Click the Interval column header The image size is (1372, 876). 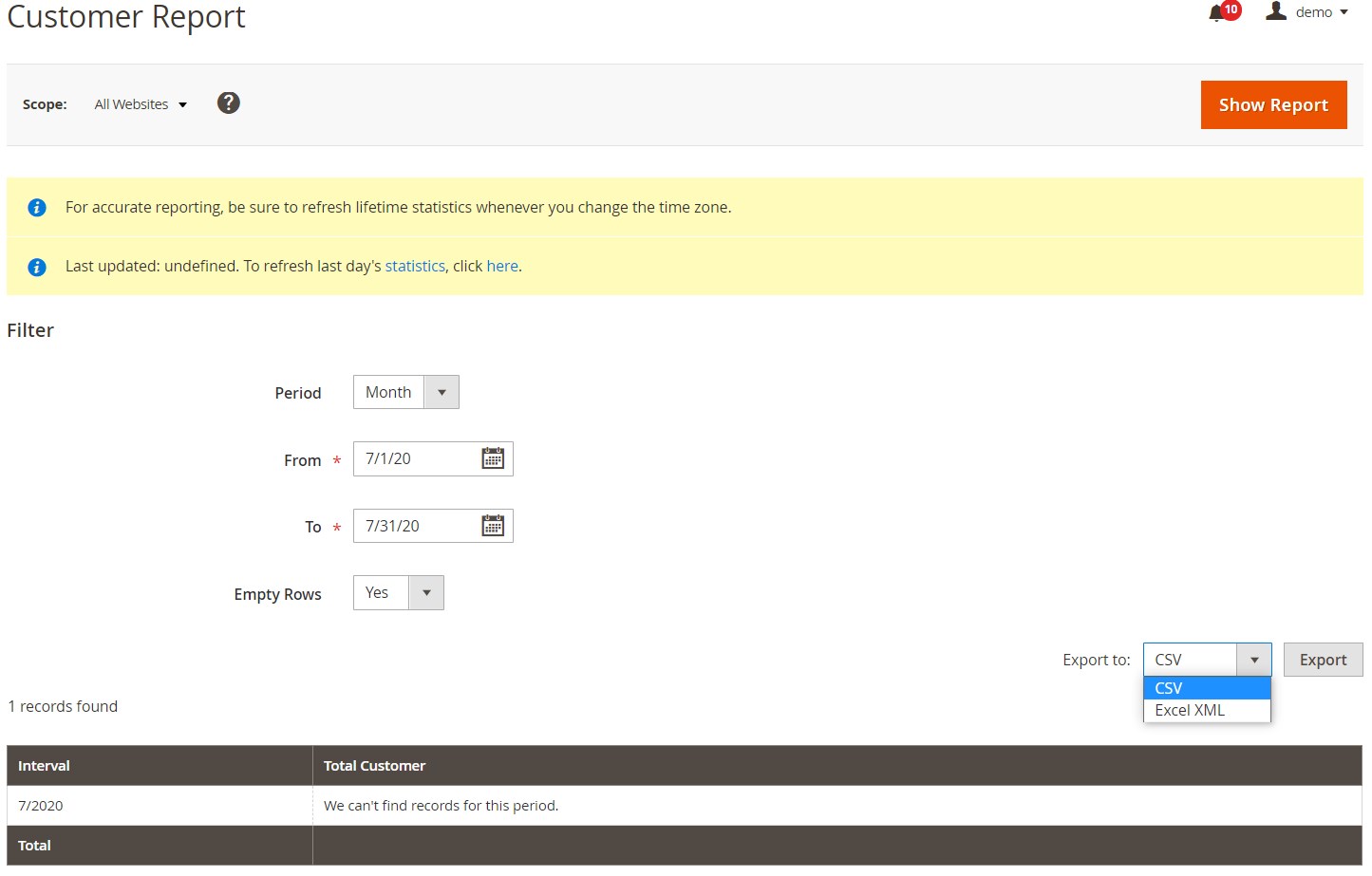click(160, 766)
